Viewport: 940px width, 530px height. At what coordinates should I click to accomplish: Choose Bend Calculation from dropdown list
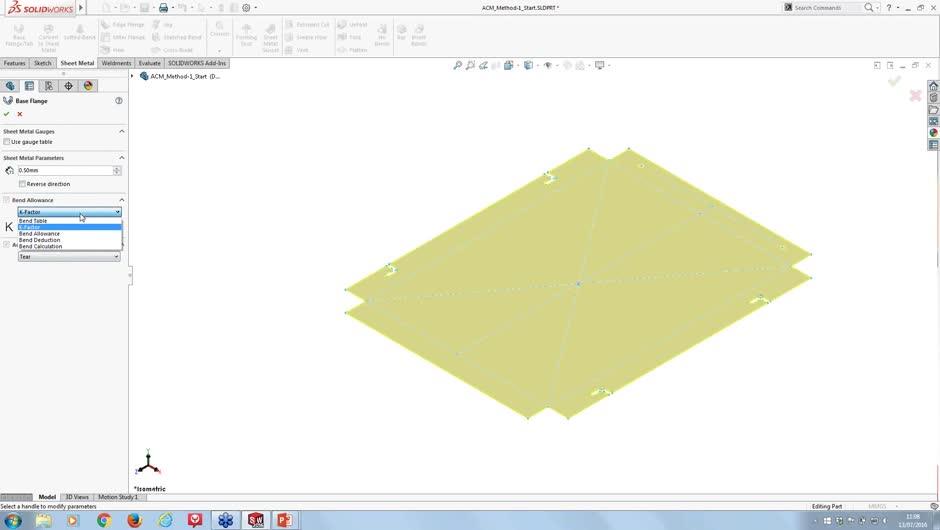click(x=69, y=246)
